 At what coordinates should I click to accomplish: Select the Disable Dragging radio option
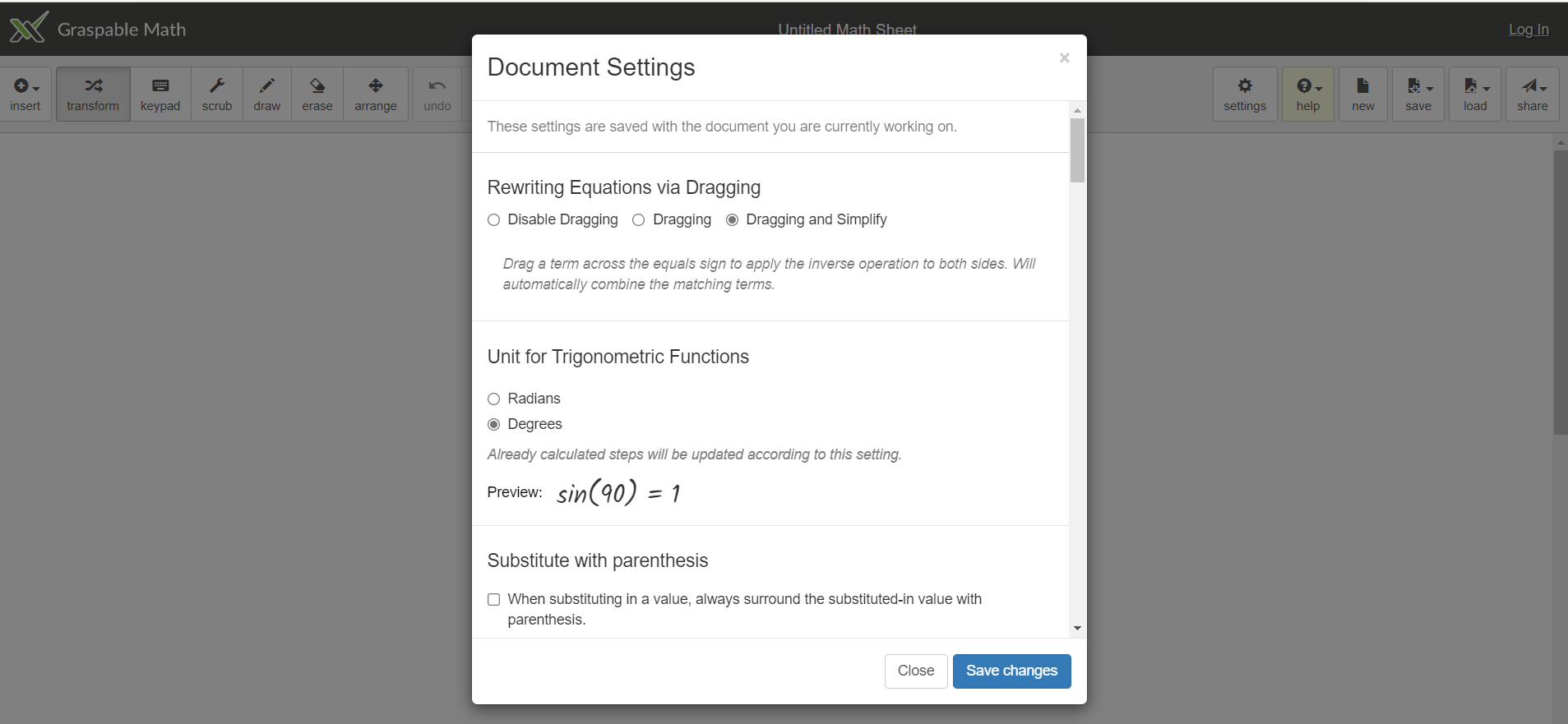click(494, 220)
